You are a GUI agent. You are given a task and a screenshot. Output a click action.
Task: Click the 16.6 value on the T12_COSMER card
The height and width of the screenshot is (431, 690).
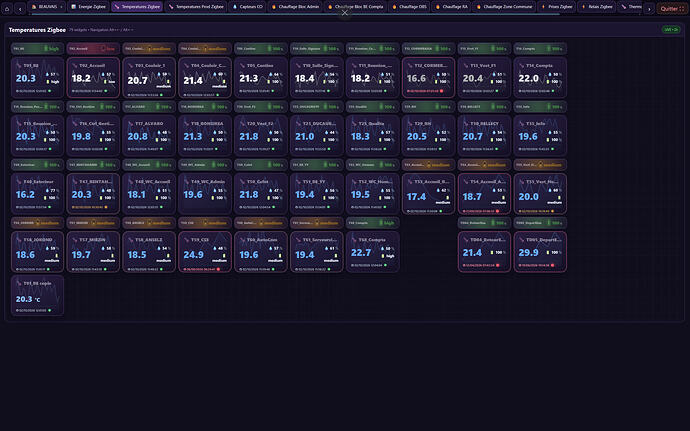coord(416,78)
